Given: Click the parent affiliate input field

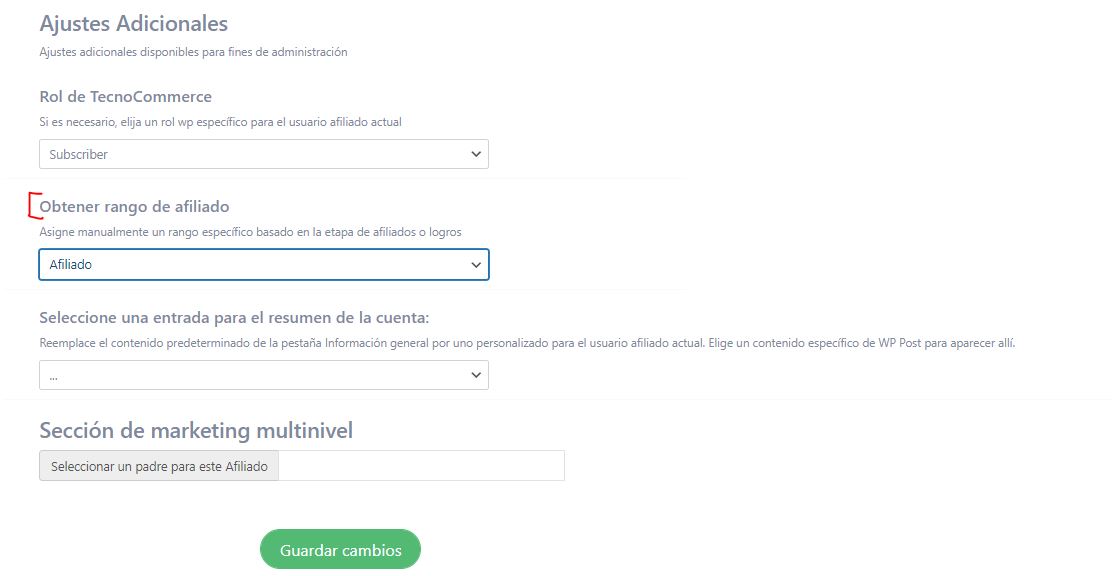Looking at the screenshot, I should coord(420,465).
